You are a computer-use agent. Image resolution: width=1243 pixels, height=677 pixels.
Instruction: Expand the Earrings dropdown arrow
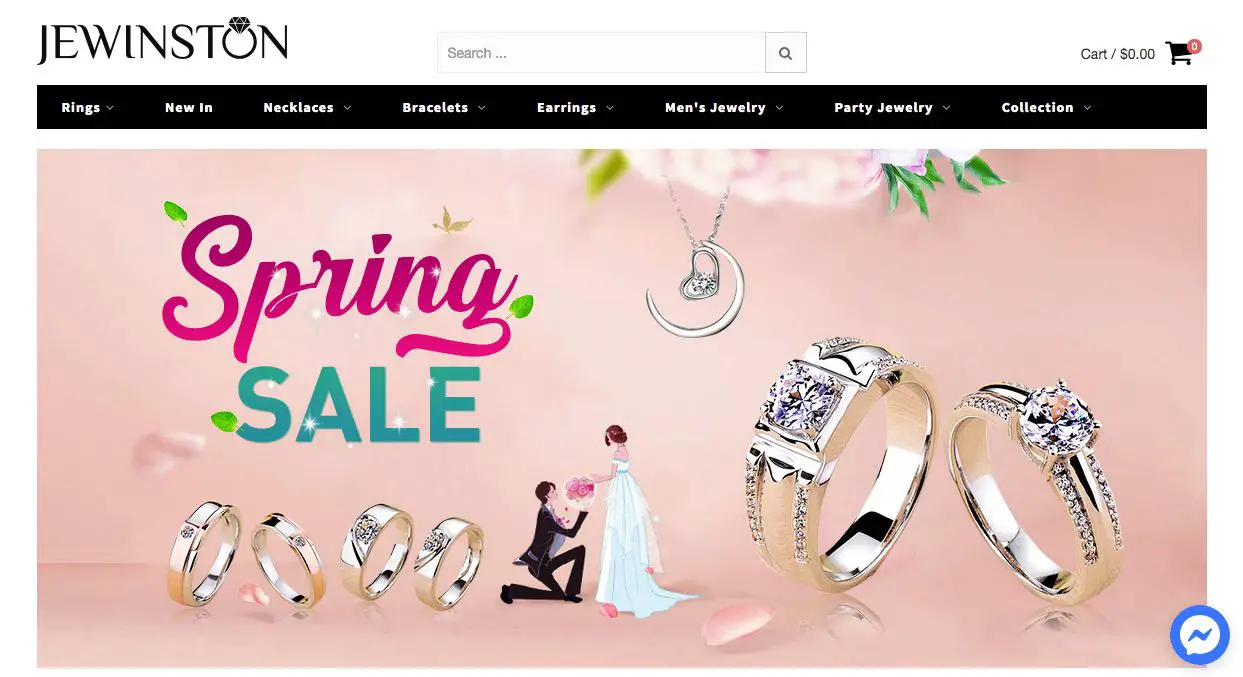pos(609,108)
